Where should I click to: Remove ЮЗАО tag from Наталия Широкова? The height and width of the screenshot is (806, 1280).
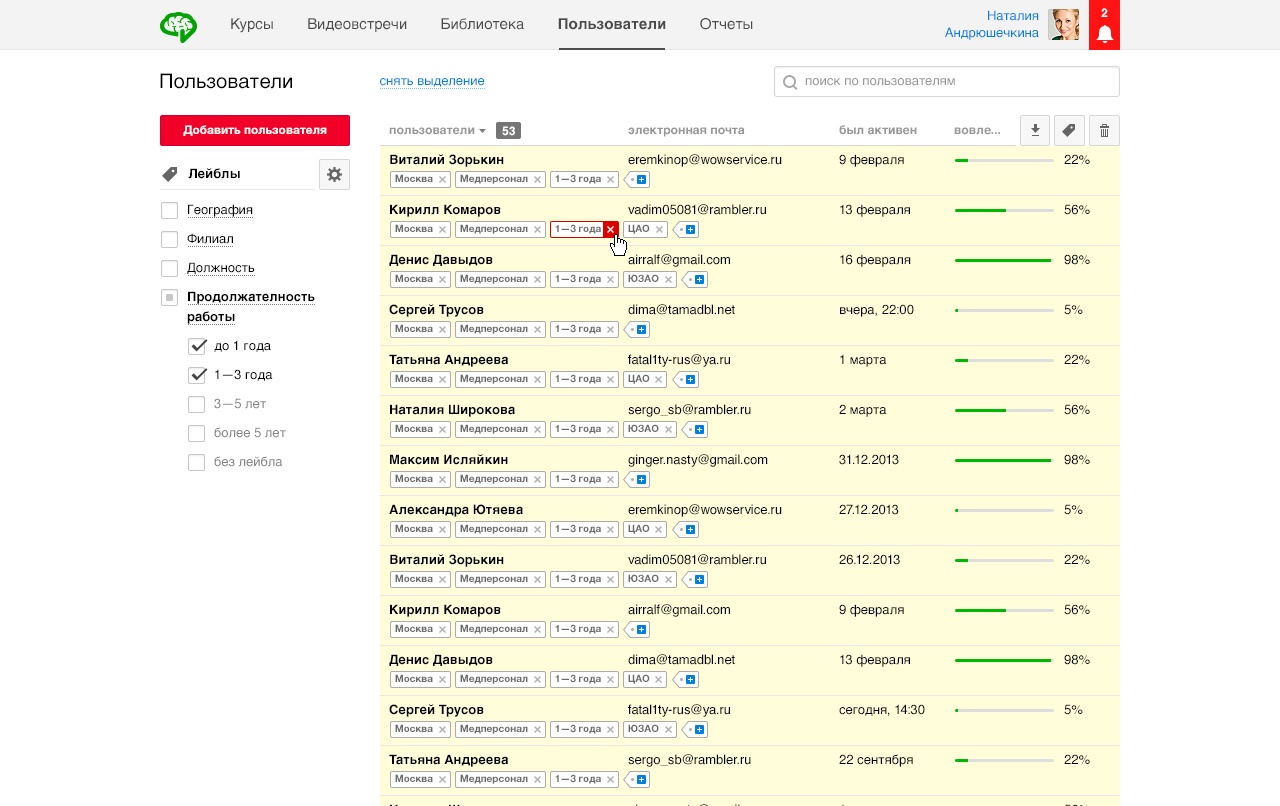pyautogui.click(x=669, y=429)
